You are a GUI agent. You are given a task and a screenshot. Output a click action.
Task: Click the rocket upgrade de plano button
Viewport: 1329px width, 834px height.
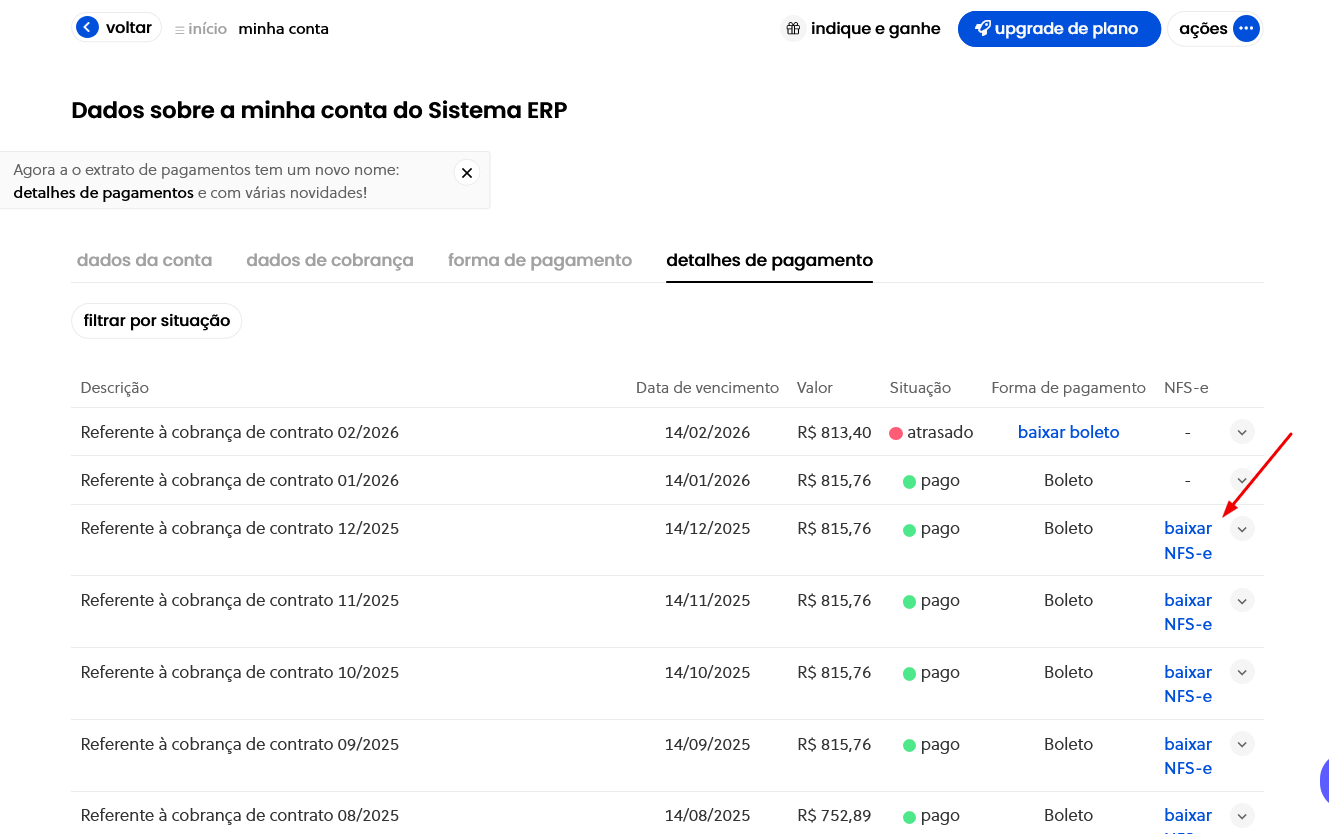point(1058,29)
